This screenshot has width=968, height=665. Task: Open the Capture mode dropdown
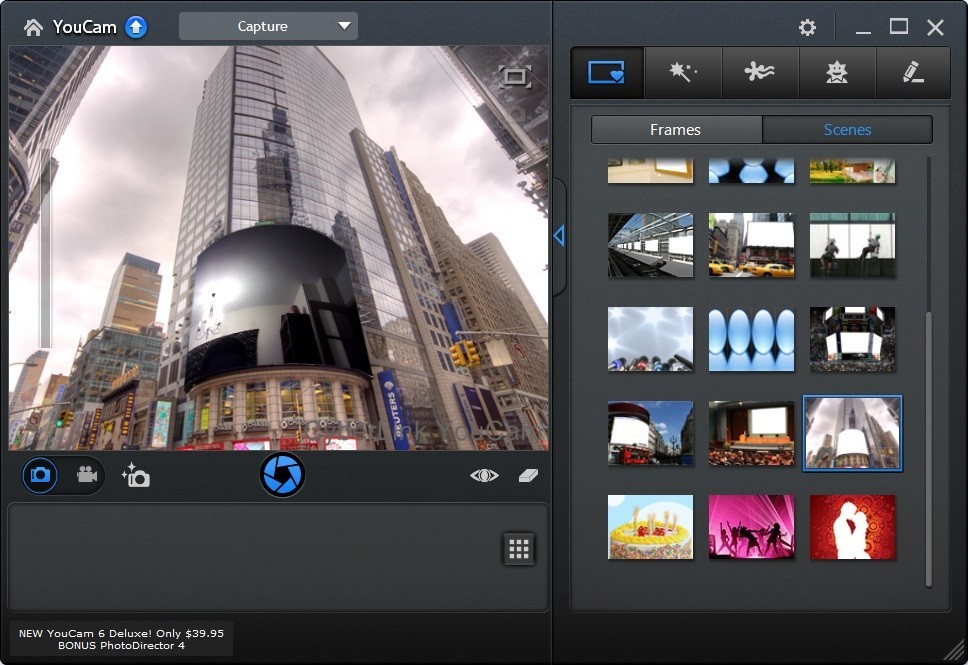[267, 26]
